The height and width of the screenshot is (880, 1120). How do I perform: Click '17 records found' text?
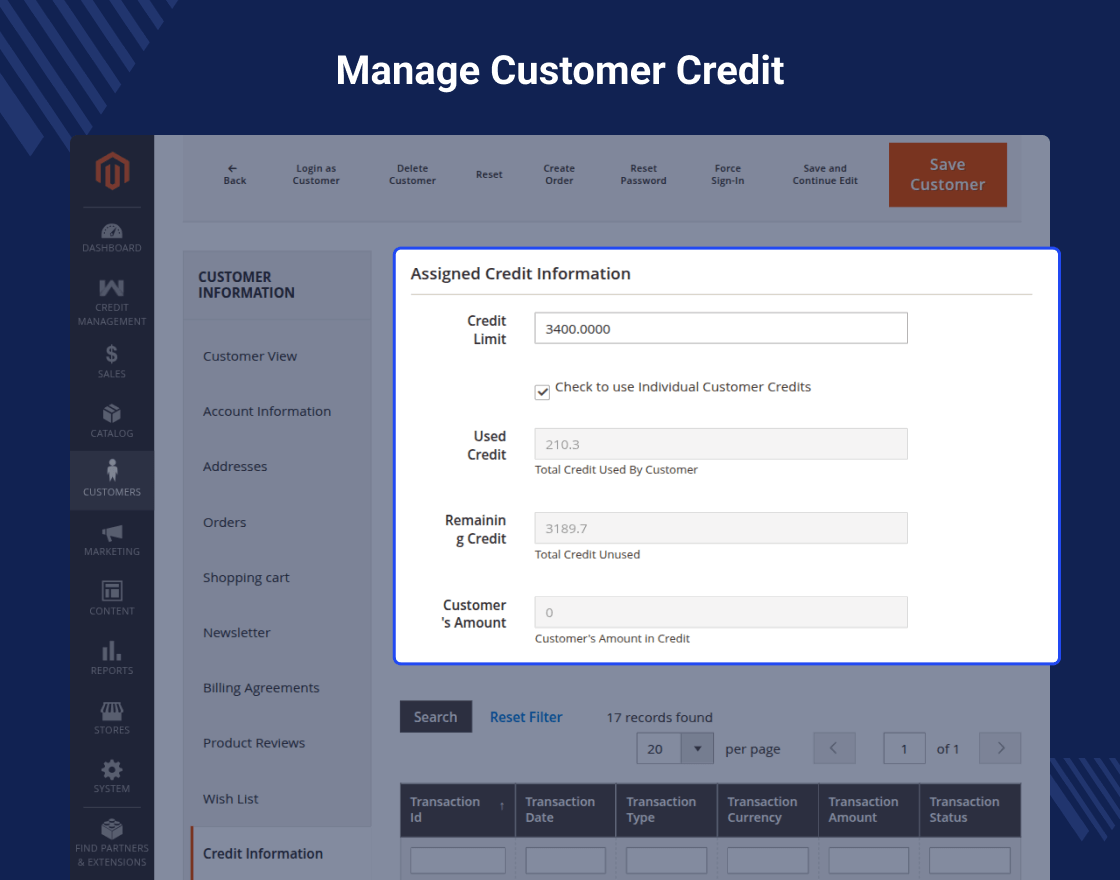pyautogui.click(x=659, y=717)
